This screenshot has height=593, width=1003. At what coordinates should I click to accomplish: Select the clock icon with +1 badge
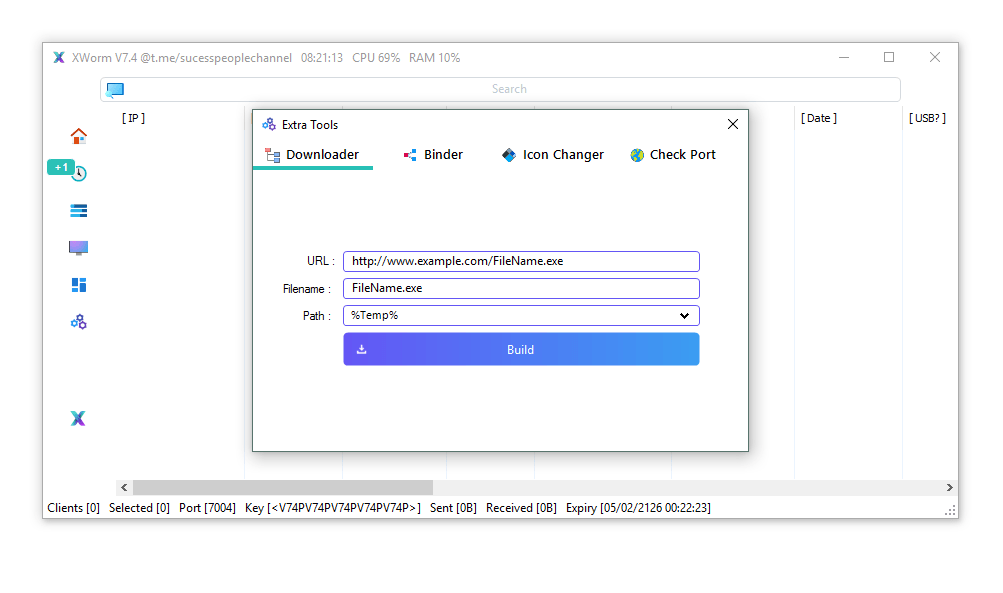pyautogui.click(x=78, y=172)
